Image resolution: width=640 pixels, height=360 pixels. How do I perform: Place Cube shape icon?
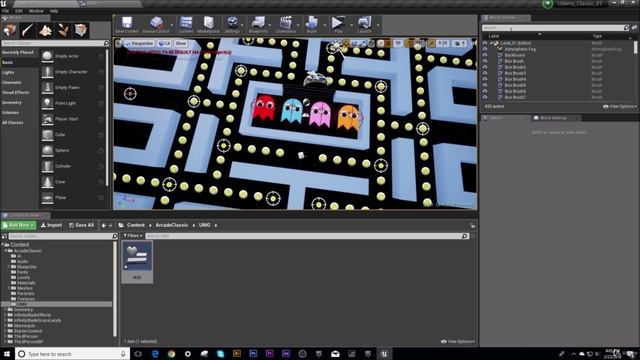(x=47, y=134)
